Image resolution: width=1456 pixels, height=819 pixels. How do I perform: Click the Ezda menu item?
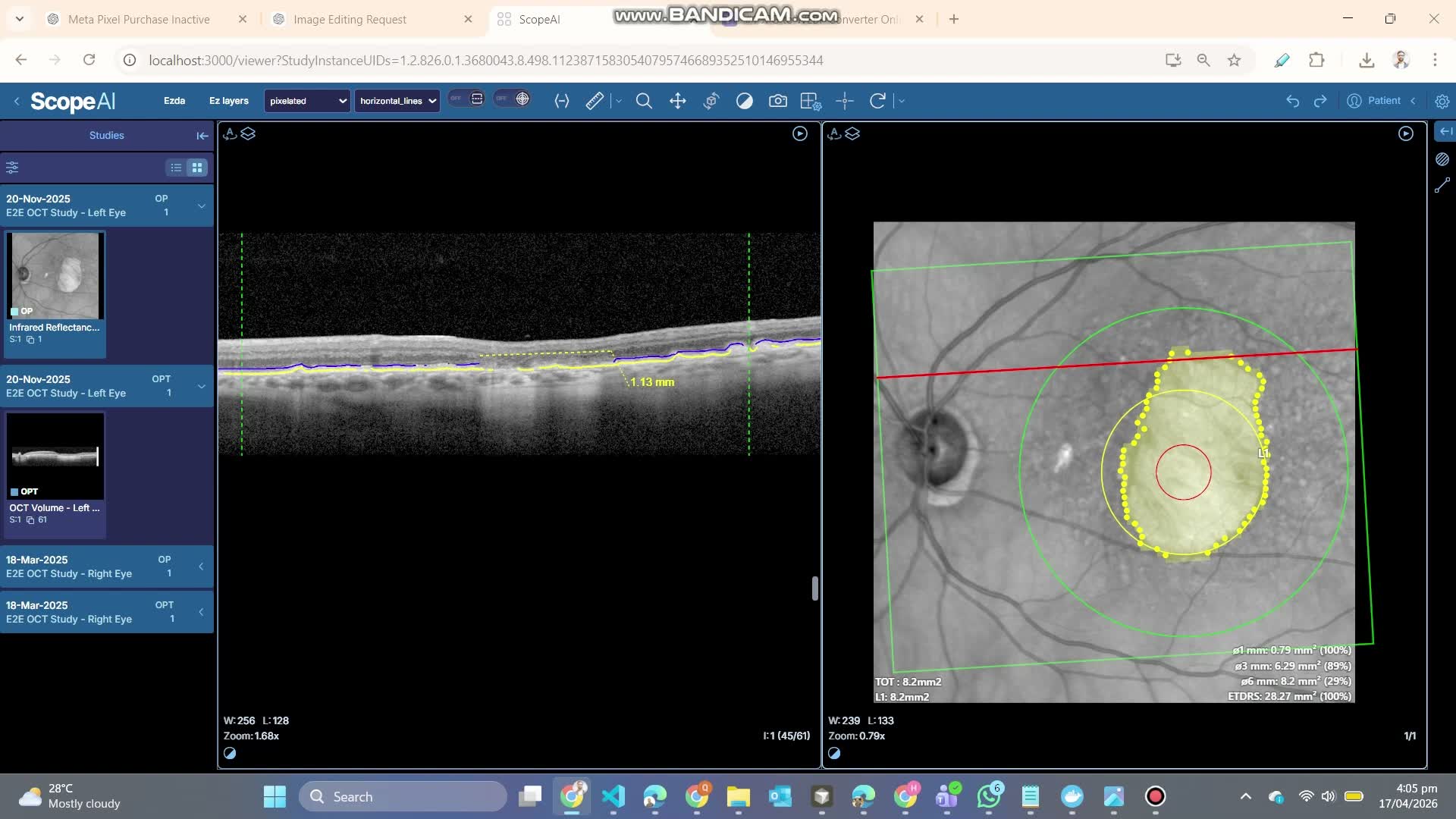pos(174,101)
